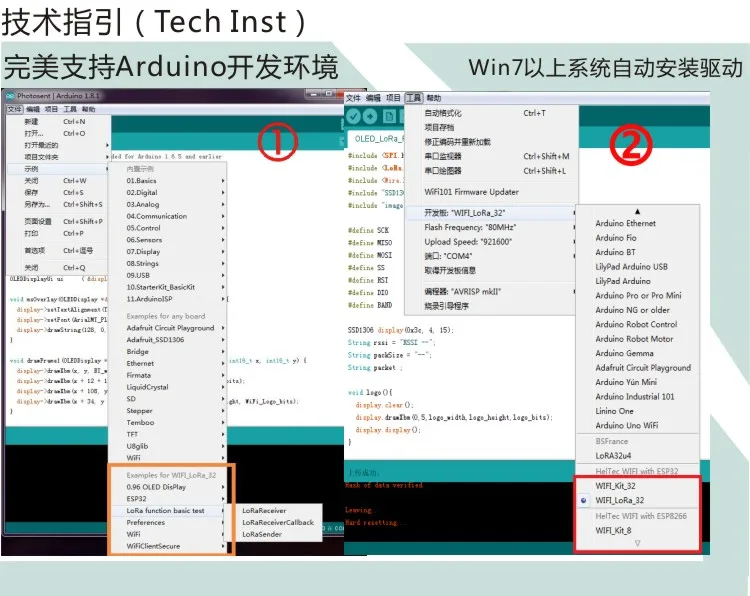This screenshot has height=596, width=750.
Task: Open the Firmata examples entry
Action: pyautogui.click(x=167, y=375)
